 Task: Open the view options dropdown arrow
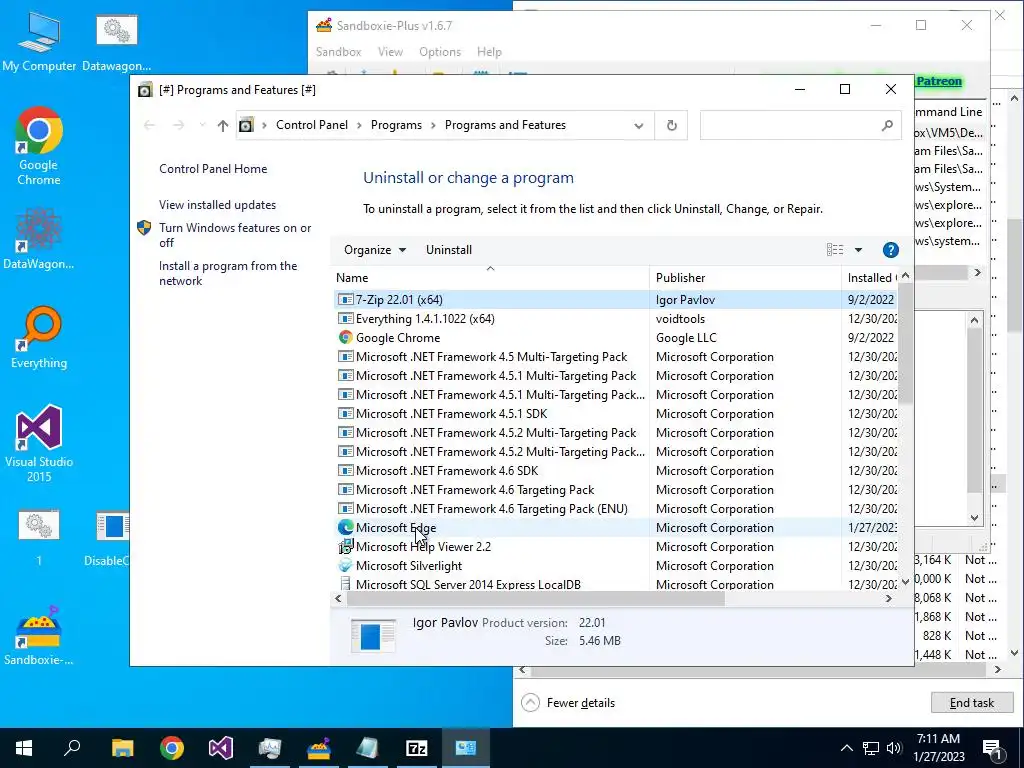point(858,250)
